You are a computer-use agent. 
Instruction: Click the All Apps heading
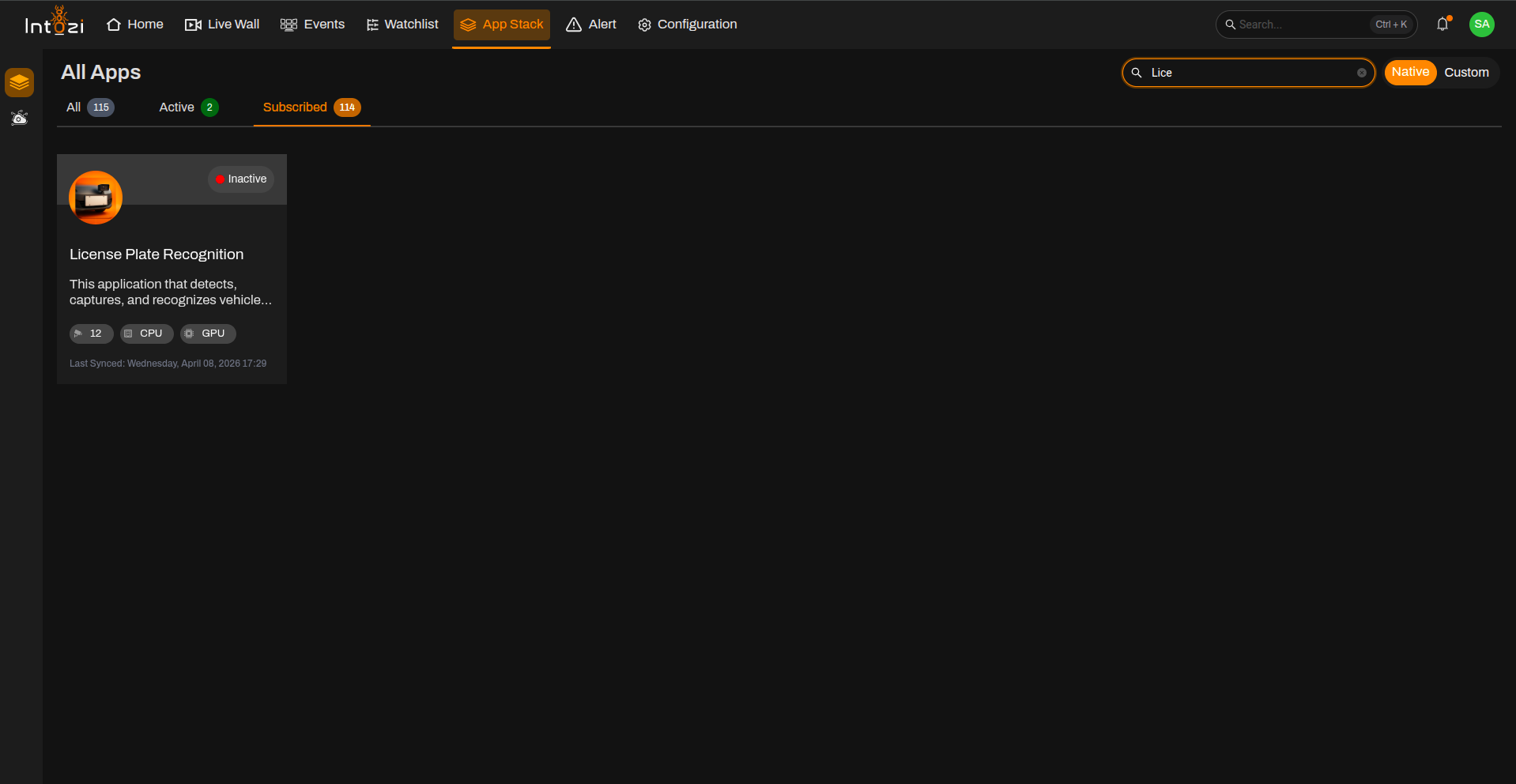[101, 72]
